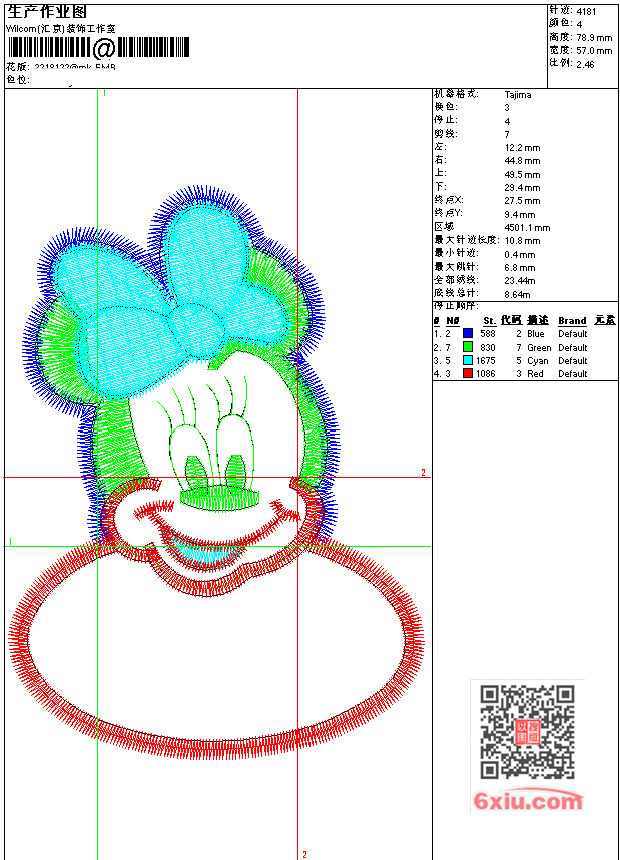Image resolution: width=620 pixels, height=860 pixels.
Task: Click the "@" symbol within the barcode
Action: pos(104,48)
